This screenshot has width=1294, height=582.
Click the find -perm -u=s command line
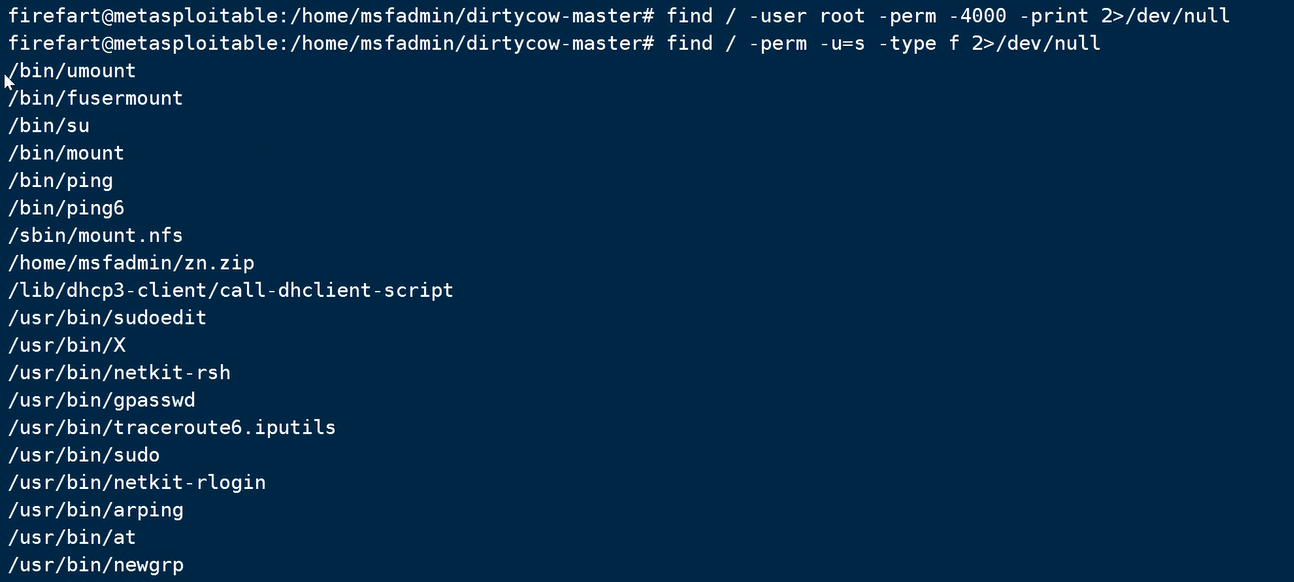point(883,43)
